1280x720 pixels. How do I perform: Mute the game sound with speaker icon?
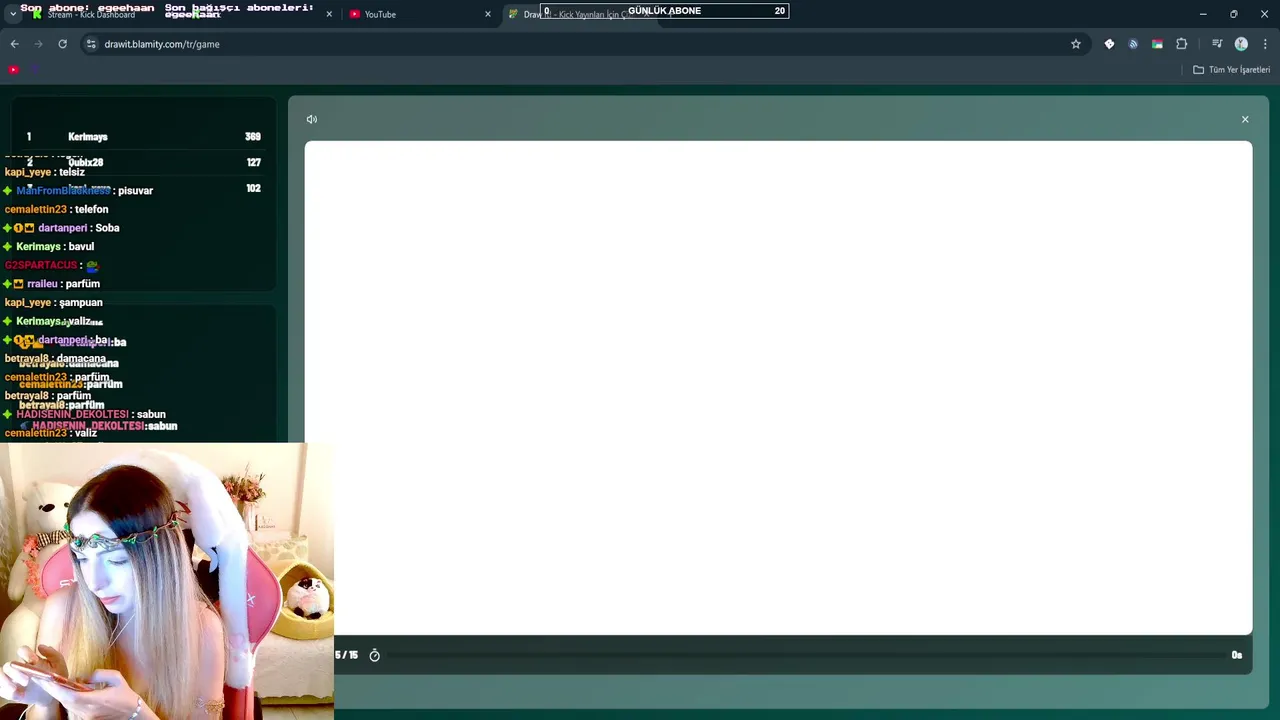point(312,119)
